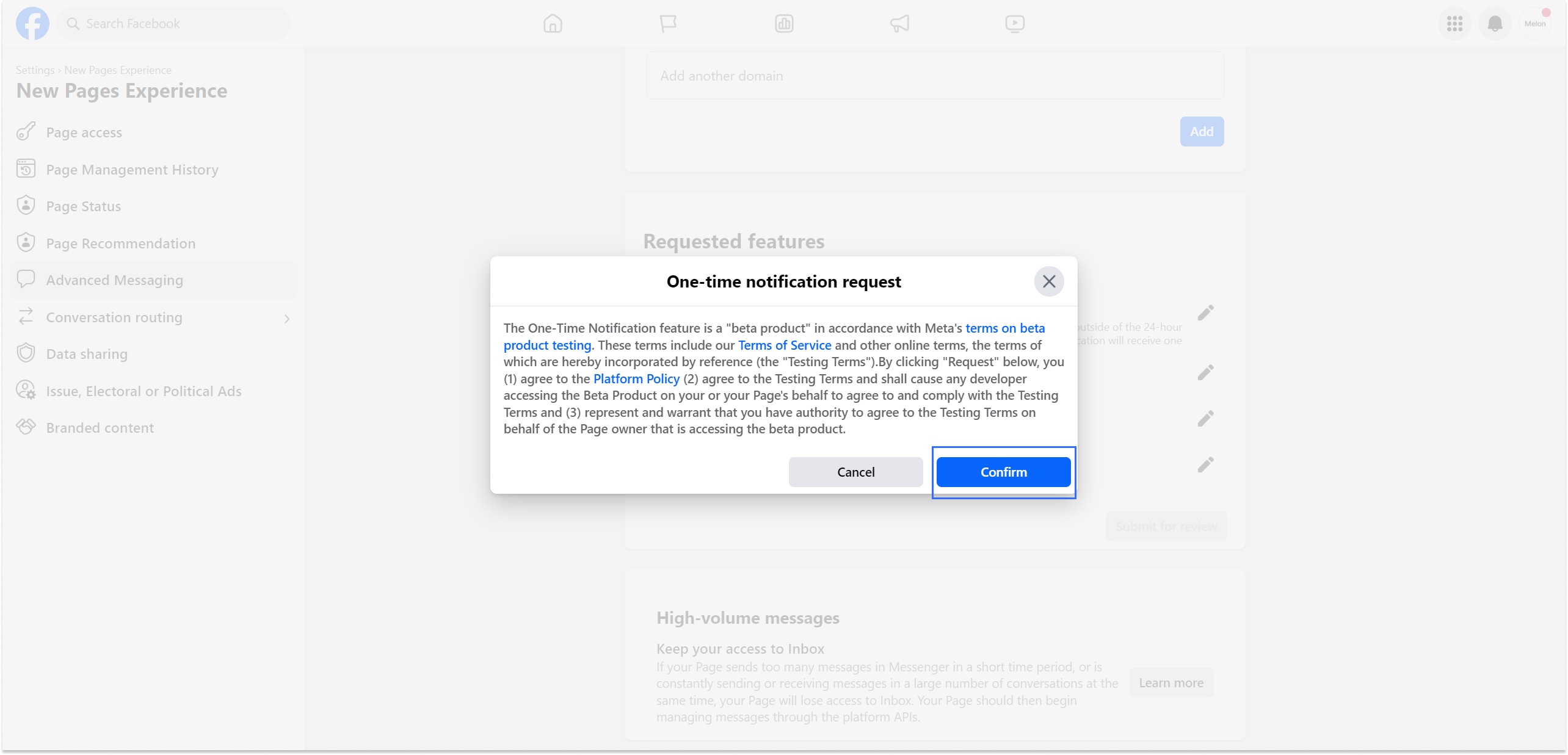Expand Conversation routing chevron
The height and width of the screenshot is (755, 1568).
tap(287, 319)
